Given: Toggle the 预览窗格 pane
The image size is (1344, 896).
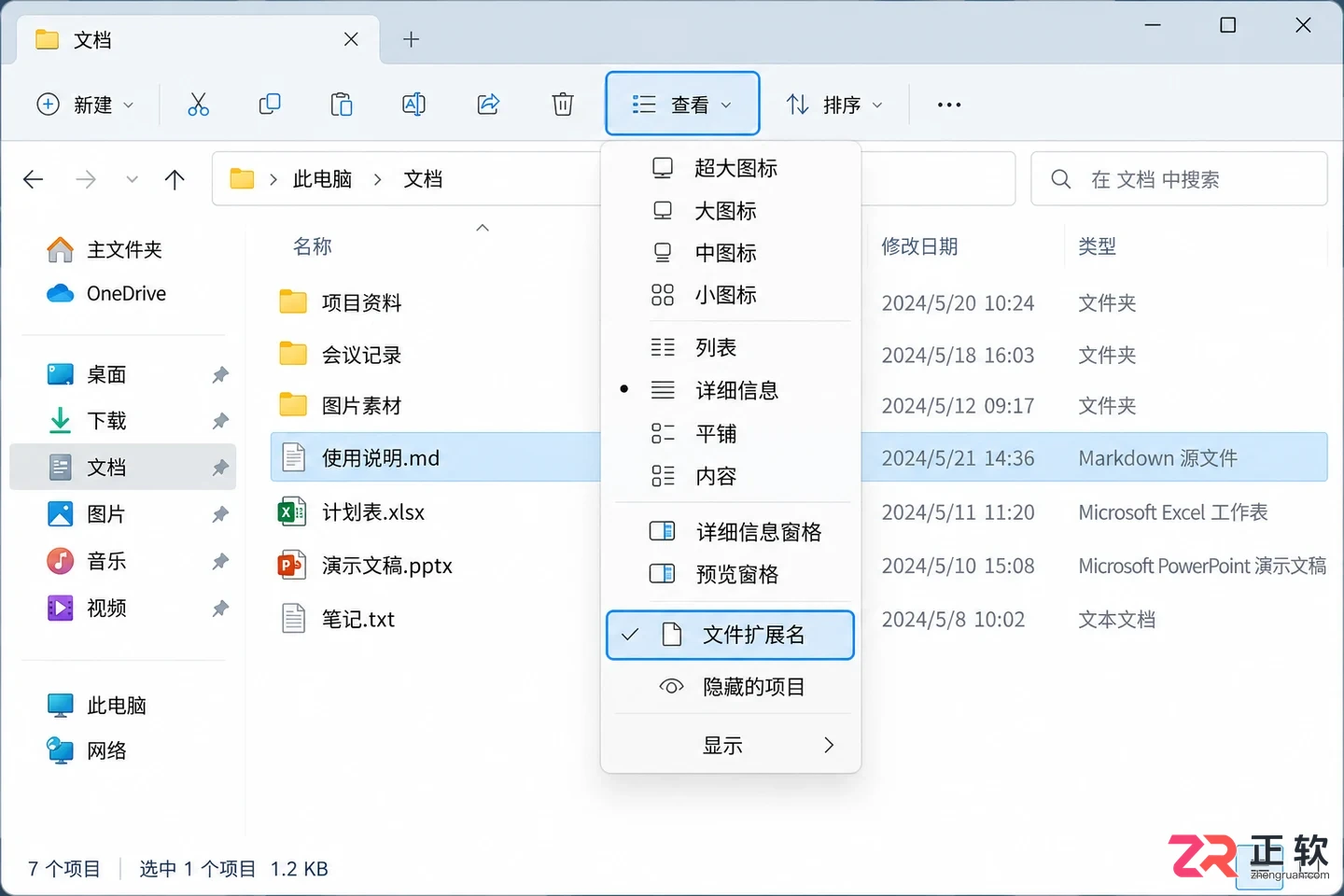Looking at the screenshot, I should click(730, 574).
